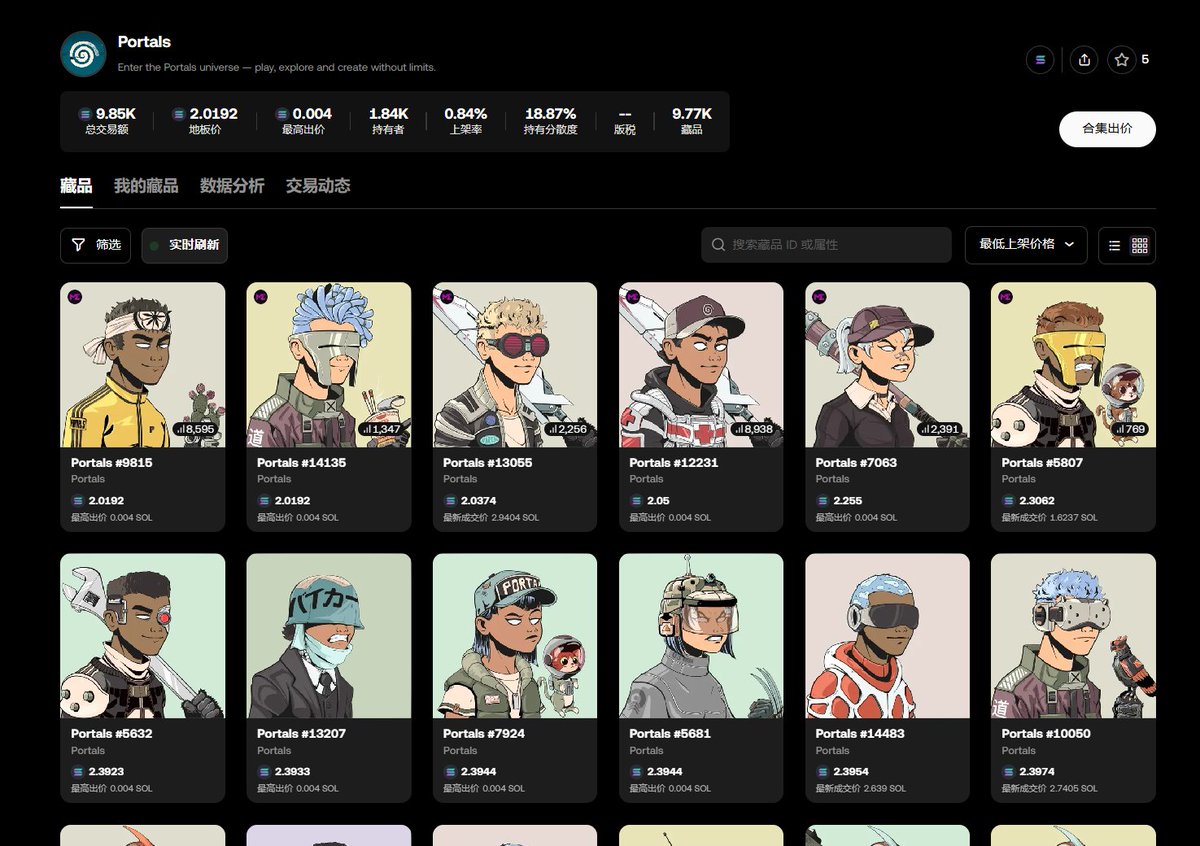Click the SOL icon beside top offer 0.004
1200x846 pixels.
[282, 114]
